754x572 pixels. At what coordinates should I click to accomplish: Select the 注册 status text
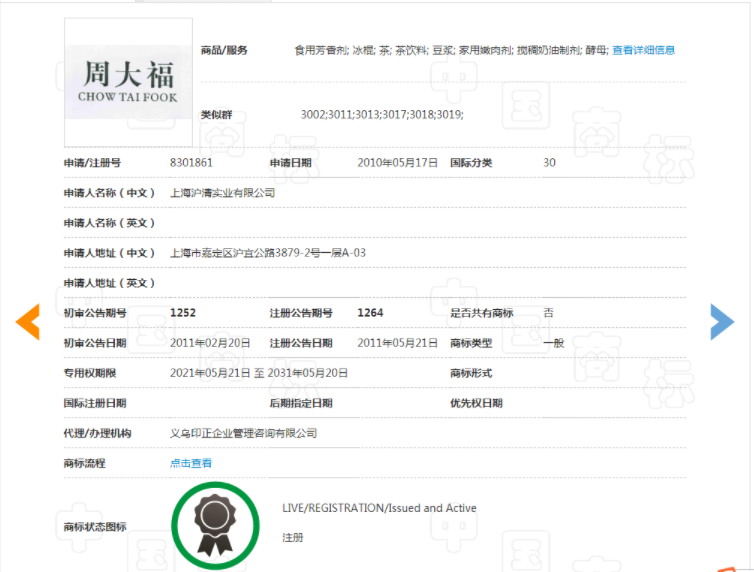coord(293,537)
